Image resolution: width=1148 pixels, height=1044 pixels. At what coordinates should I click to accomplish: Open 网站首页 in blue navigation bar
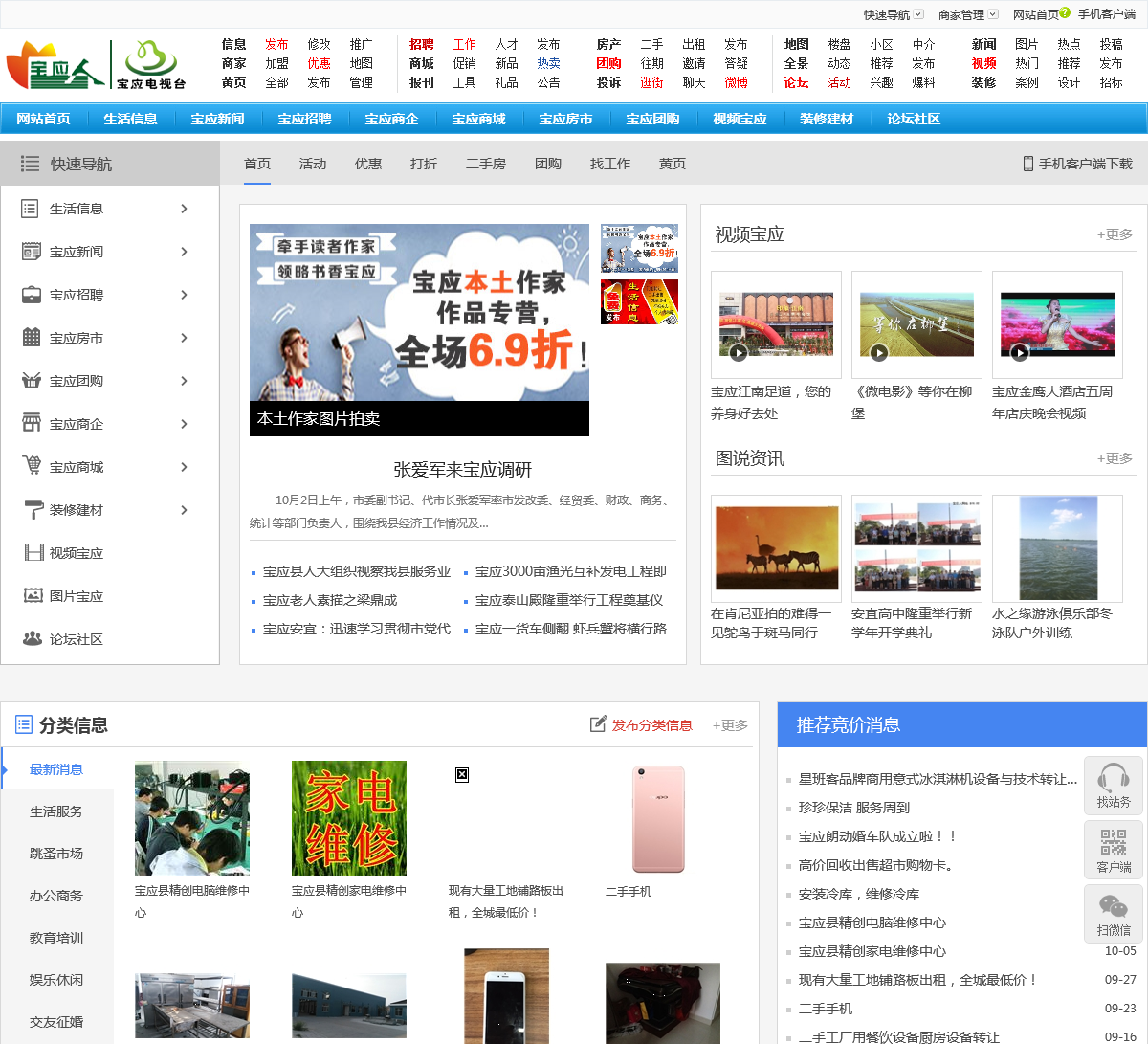(x=44, y=119)
